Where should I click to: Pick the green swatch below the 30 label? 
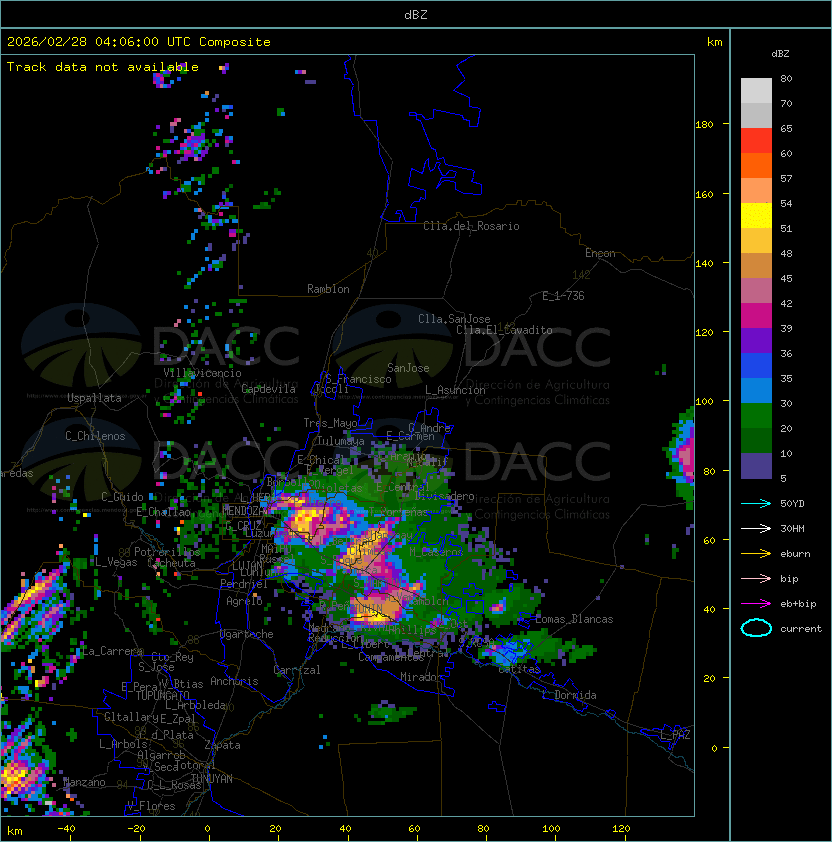(756, 416)
